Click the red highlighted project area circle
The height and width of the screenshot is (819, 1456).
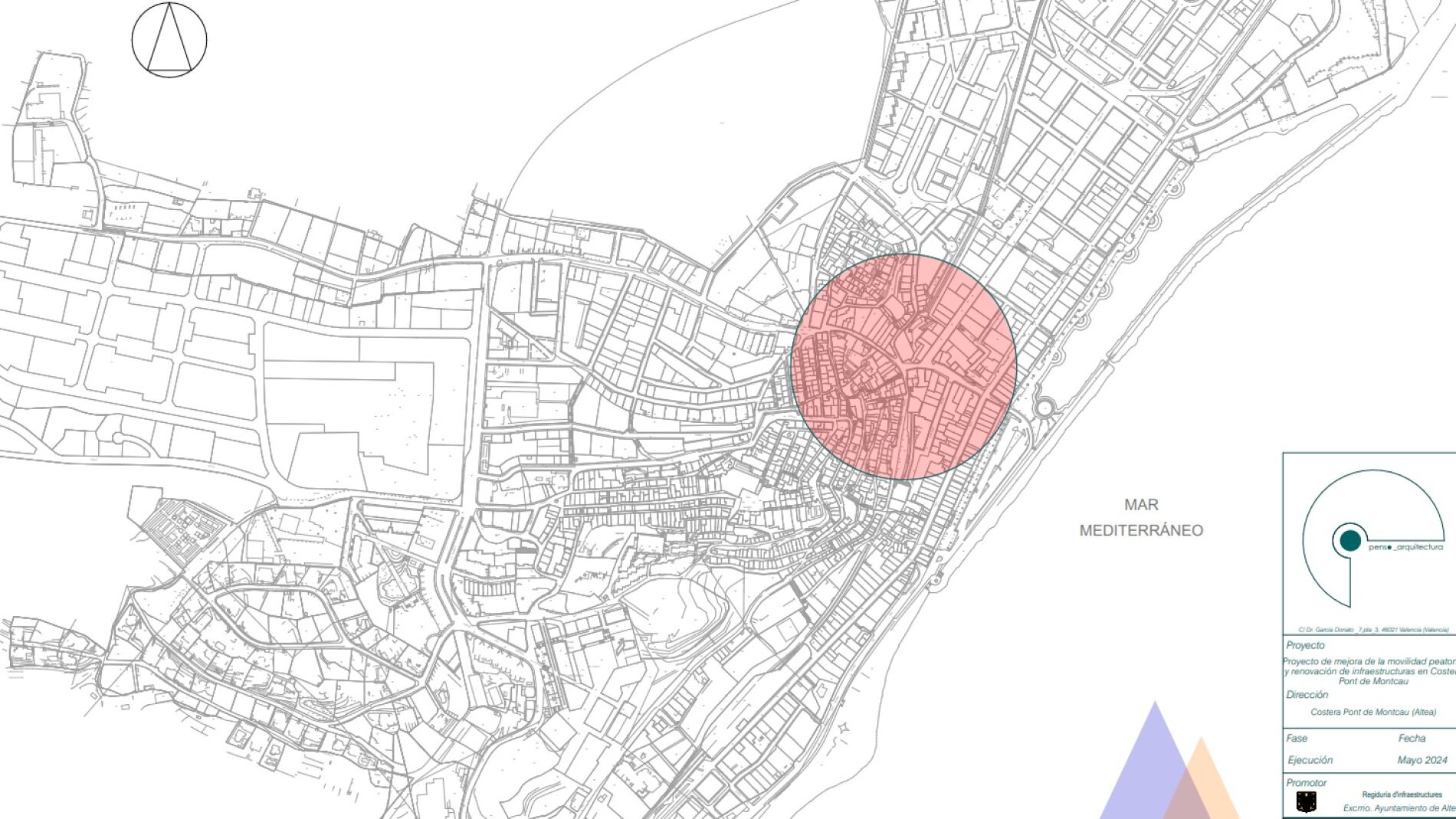pyautogui.click(x=903, y=367)
